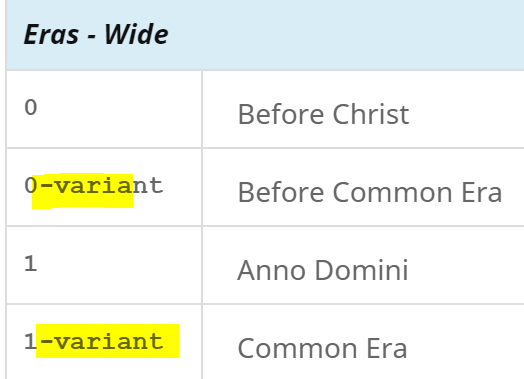Image resolution: width=524 pixels, height=379 pixels.
Task: Click "Common" in the Before Common Era row
Action: click(x=393, y=193)
